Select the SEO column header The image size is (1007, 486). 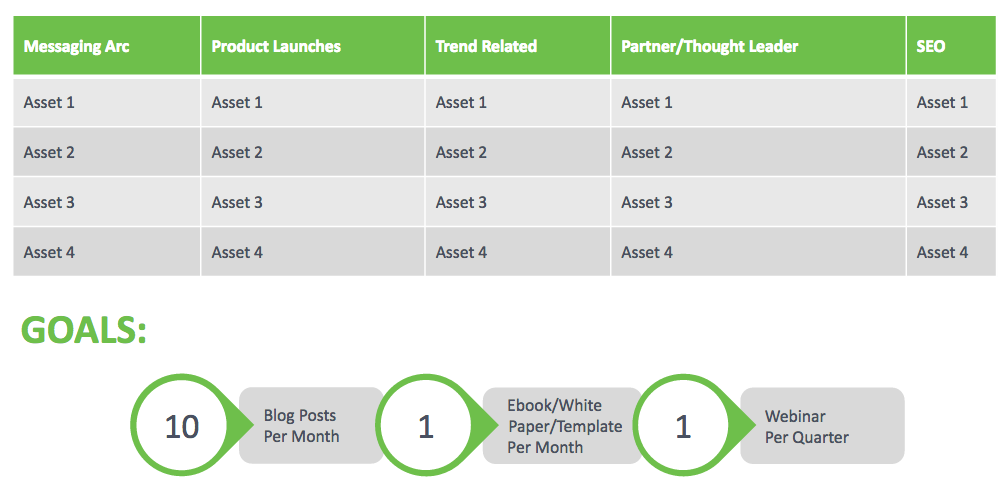931,46
